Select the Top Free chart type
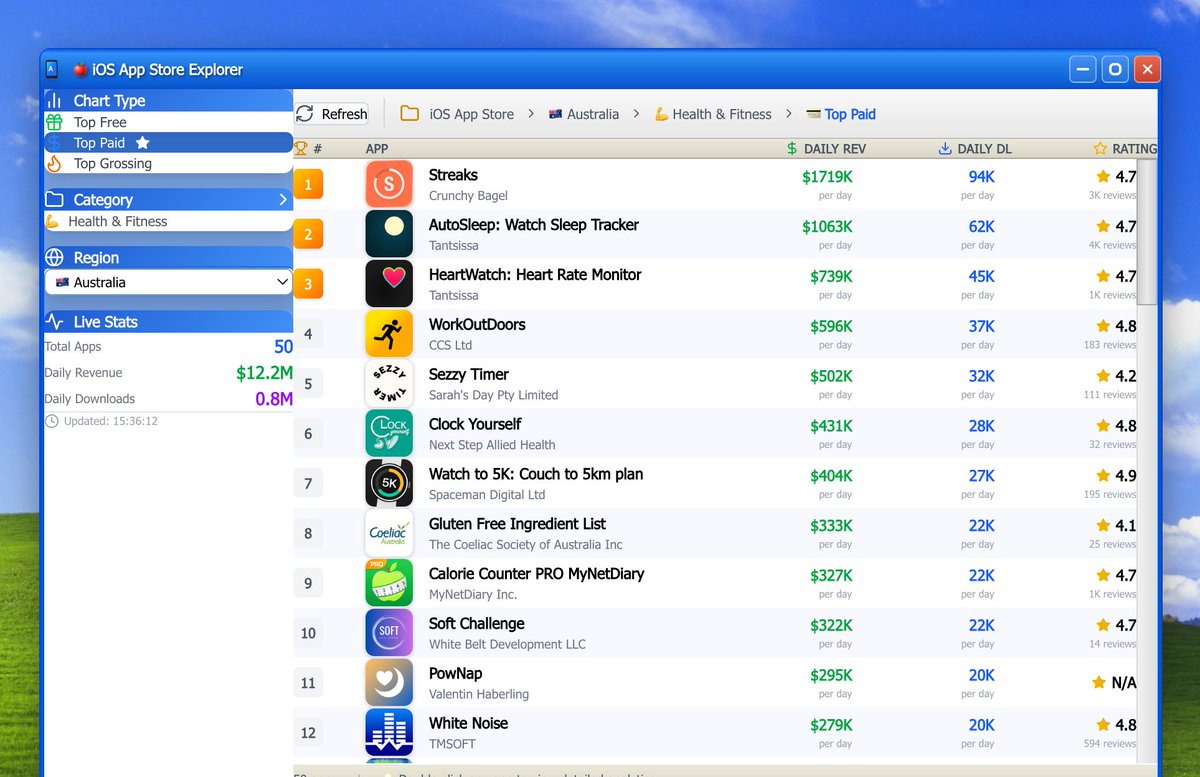1200x777 pixels. 168,122
